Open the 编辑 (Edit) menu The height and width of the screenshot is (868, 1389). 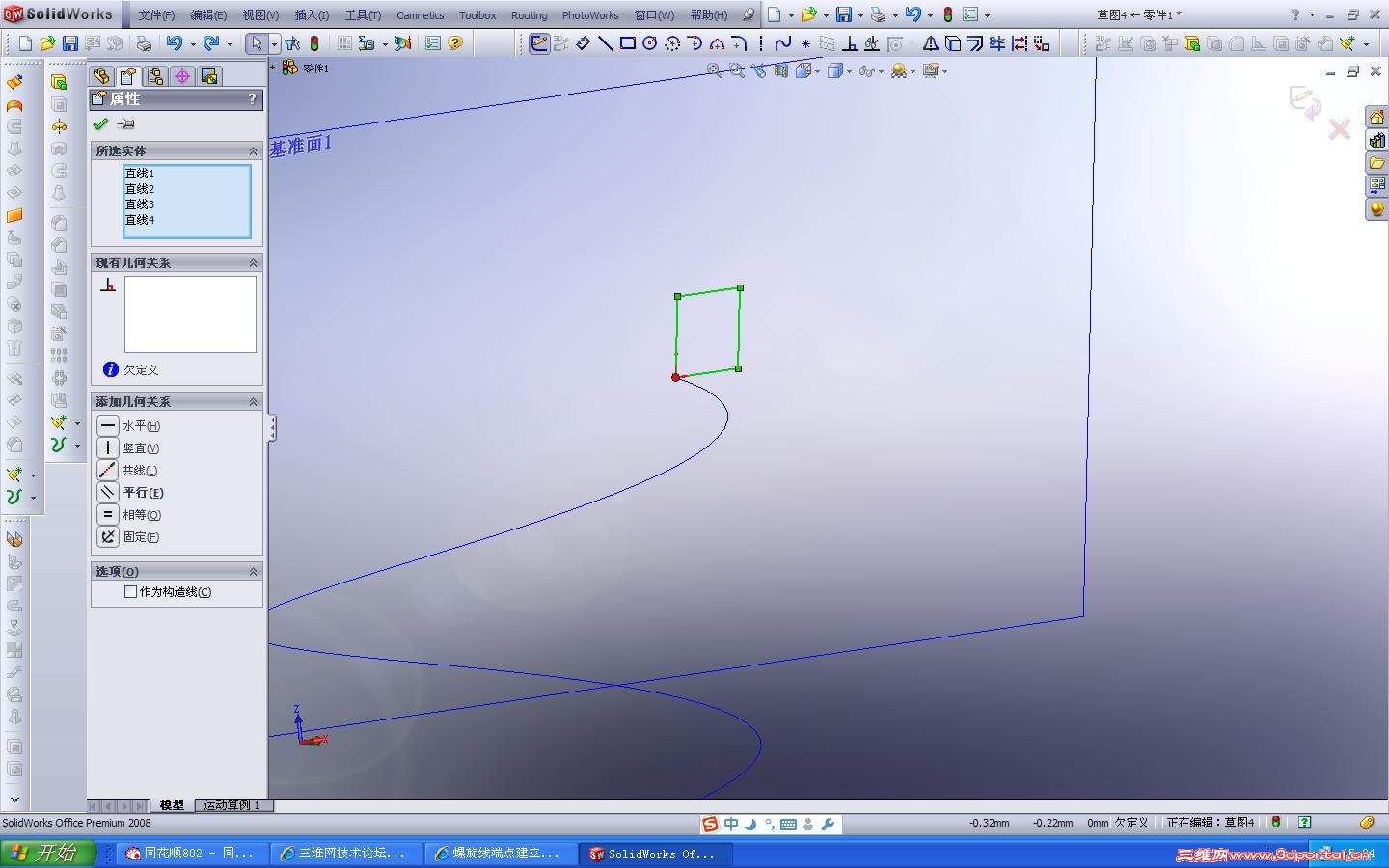click(x=208, y=15)
